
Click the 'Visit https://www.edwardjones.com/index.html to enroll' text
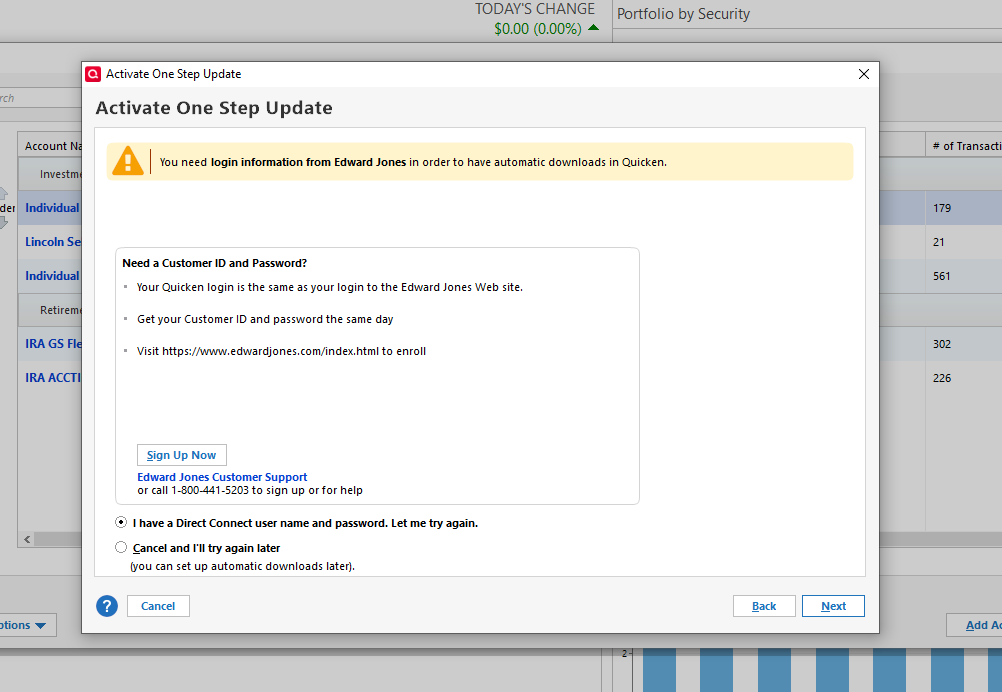[x=281, y=351]
